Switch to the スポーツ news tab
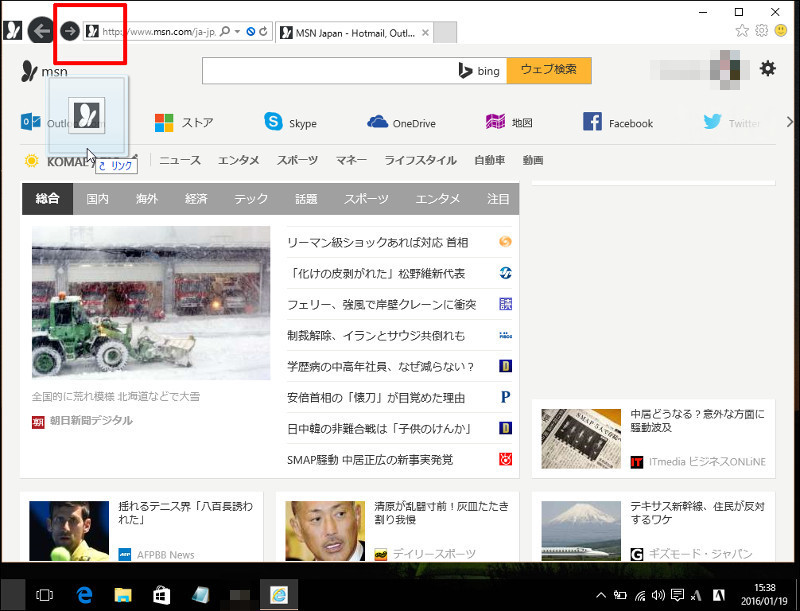 (365, 199)
